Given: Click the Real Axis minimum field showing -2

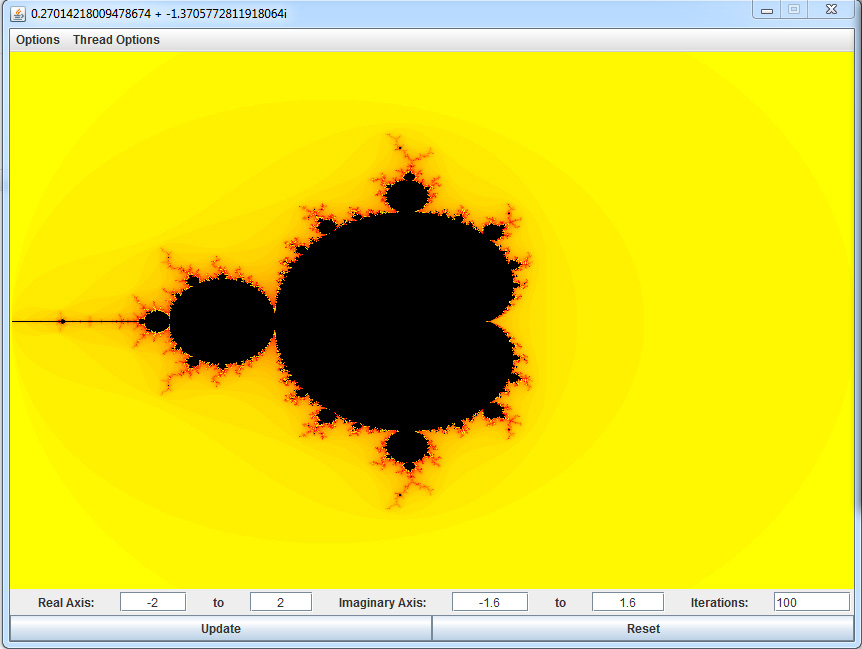Looking at the screenshot, I should [x=153, y=602].
